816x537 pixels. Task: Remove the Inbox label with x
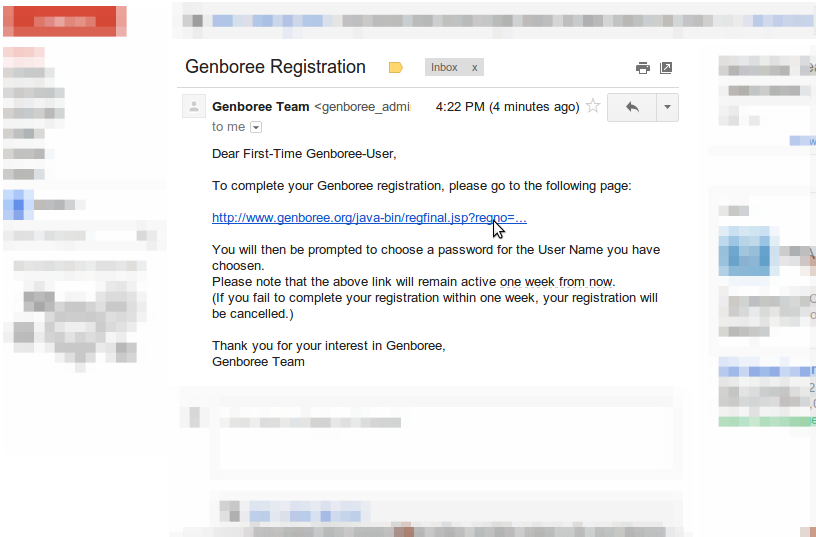(x=475, y=68)
